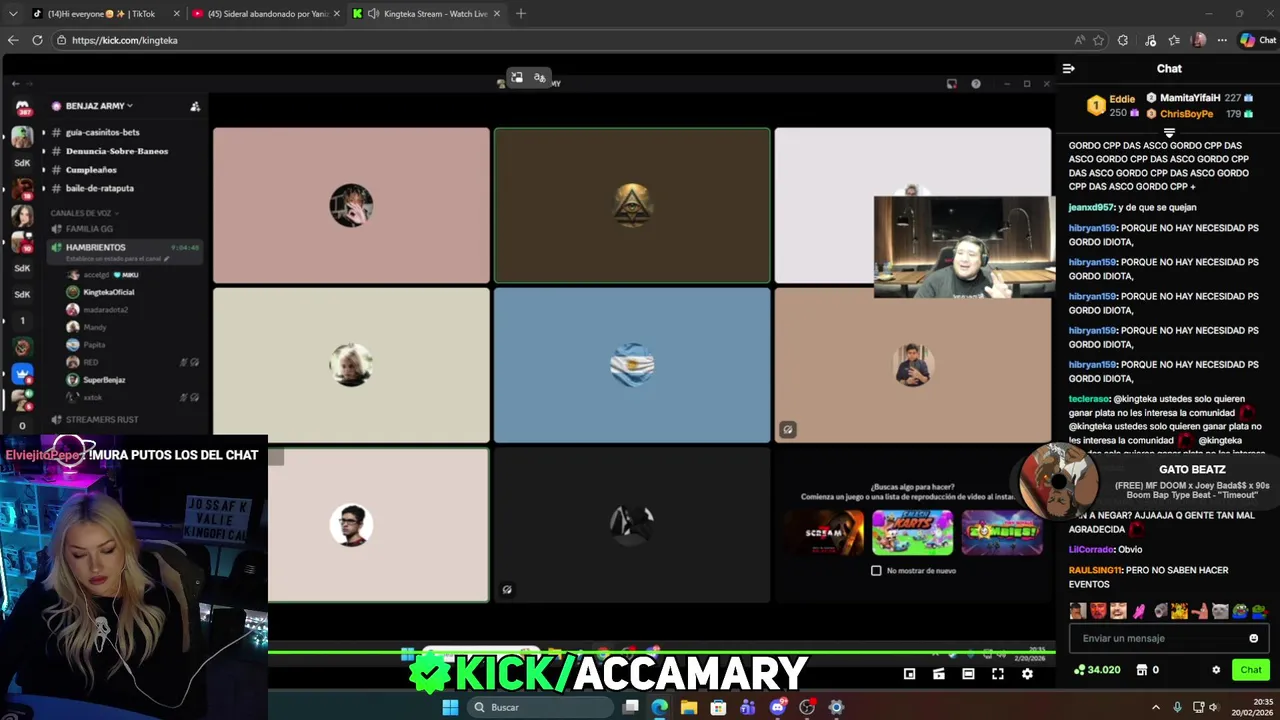Open a new browser tab

(x=520, y=14)
